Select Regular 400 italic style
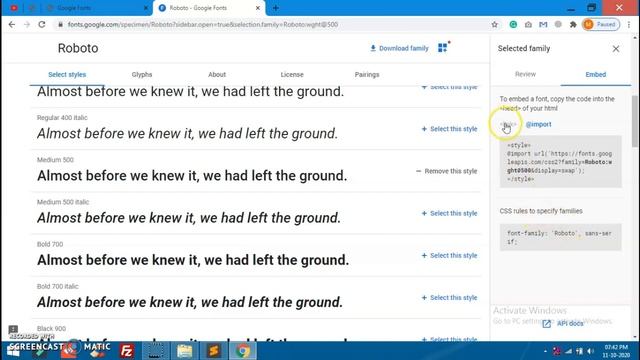Screen dimensions: 640x360 click(449, 129)
